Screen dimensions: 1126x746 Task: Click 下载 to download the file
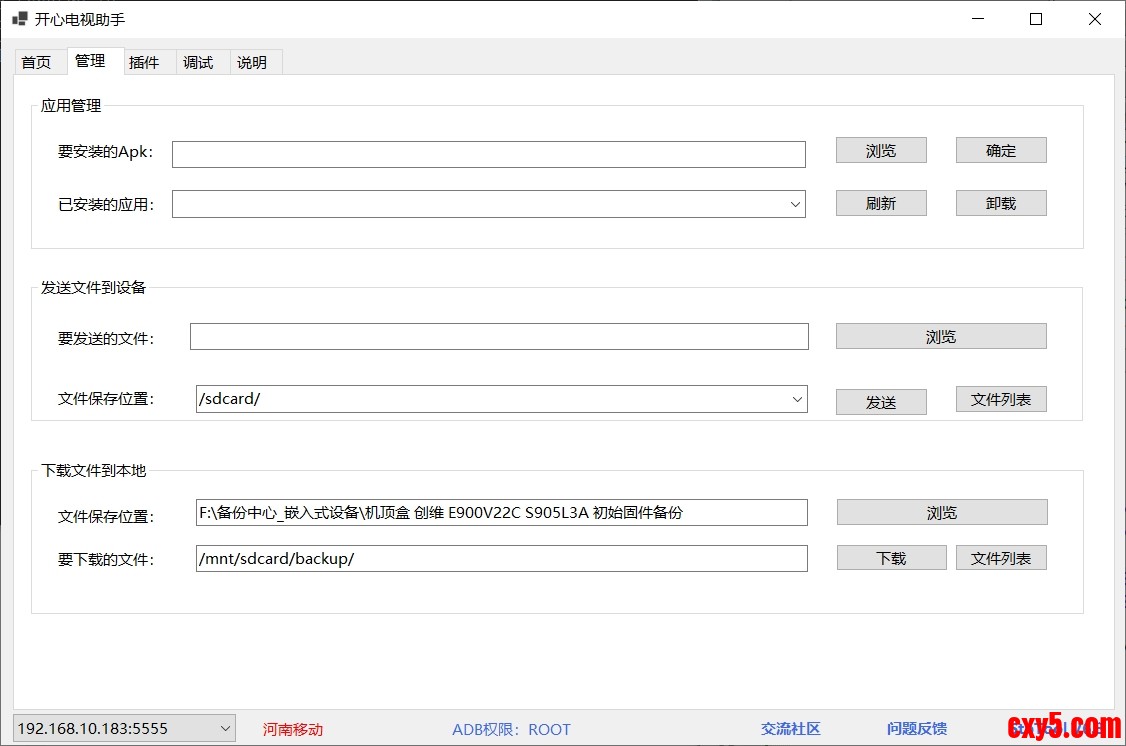891,558
